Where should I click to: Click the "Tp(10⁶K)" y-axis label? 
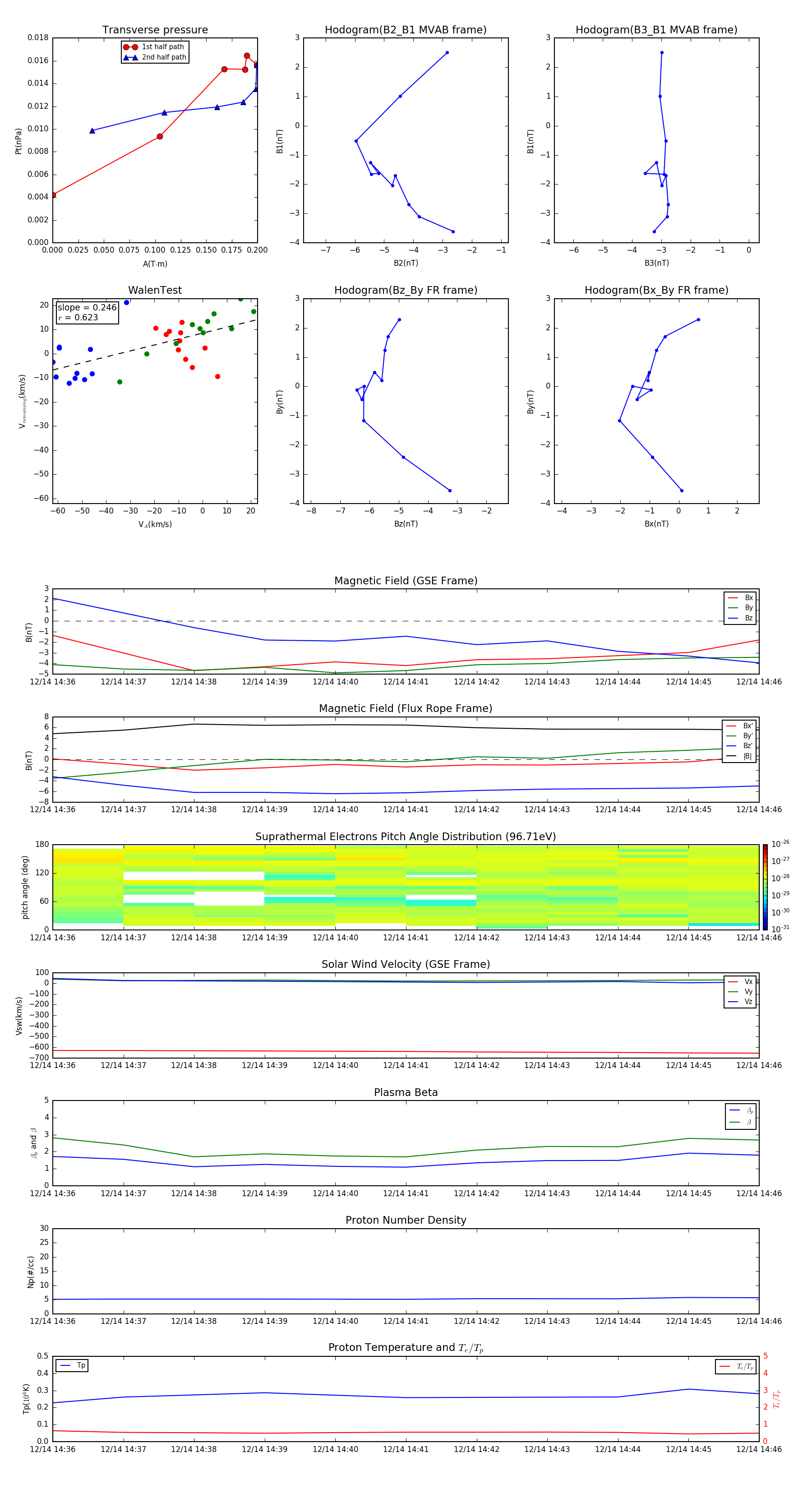pos(26,1399)
